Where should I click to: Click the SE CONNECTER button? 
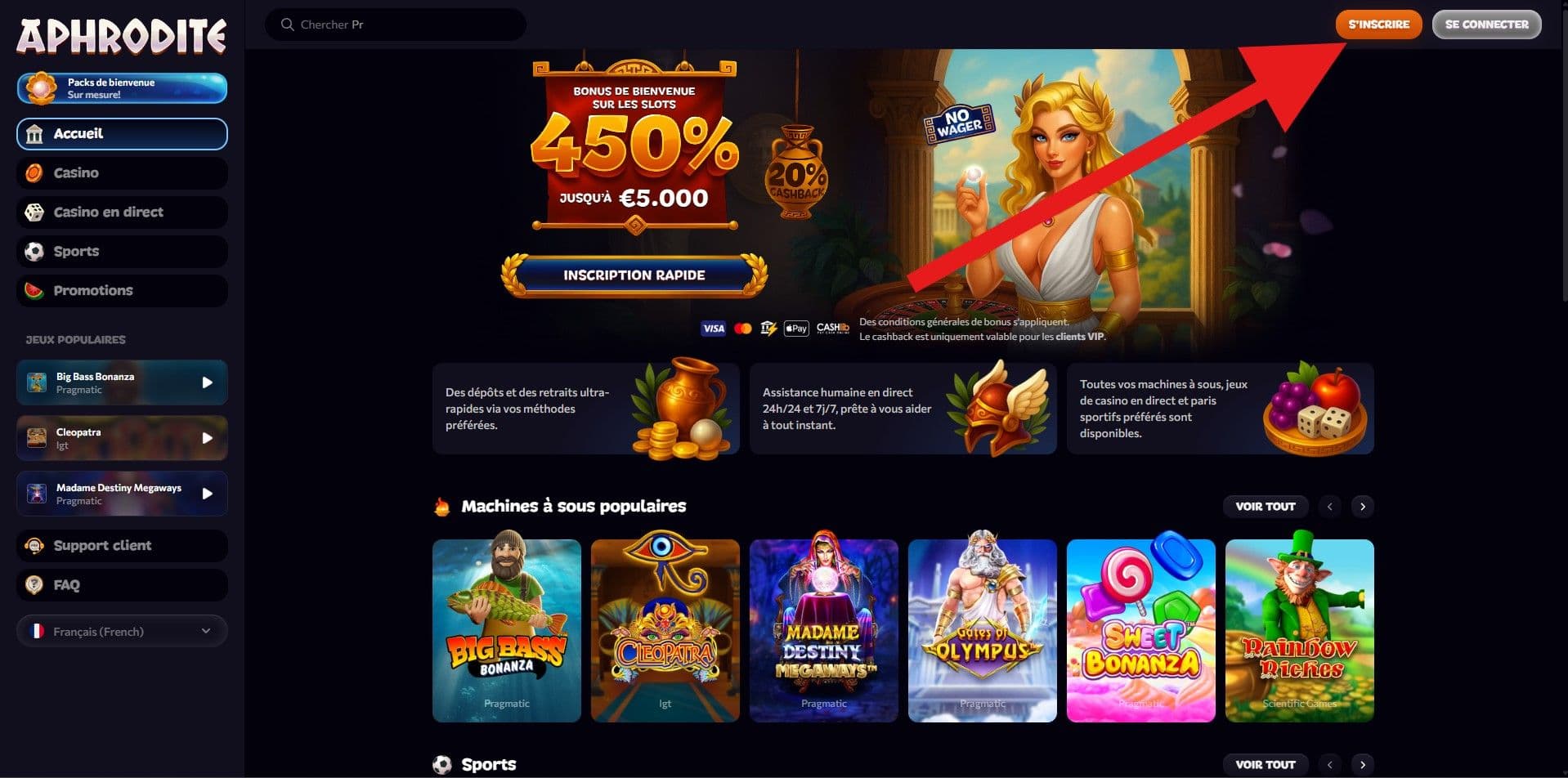pyautogui.click(x=1486, y=25)
